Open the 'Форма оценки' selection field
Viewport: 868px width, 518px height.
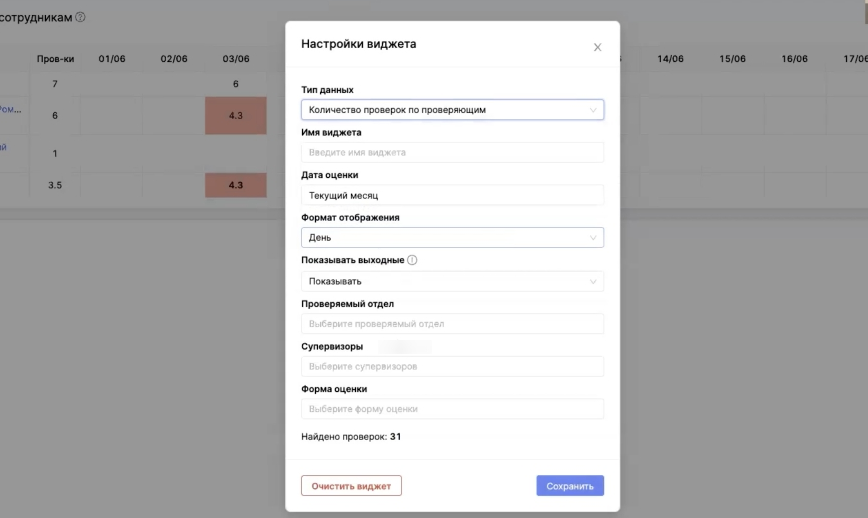click(x=452, y=409)
